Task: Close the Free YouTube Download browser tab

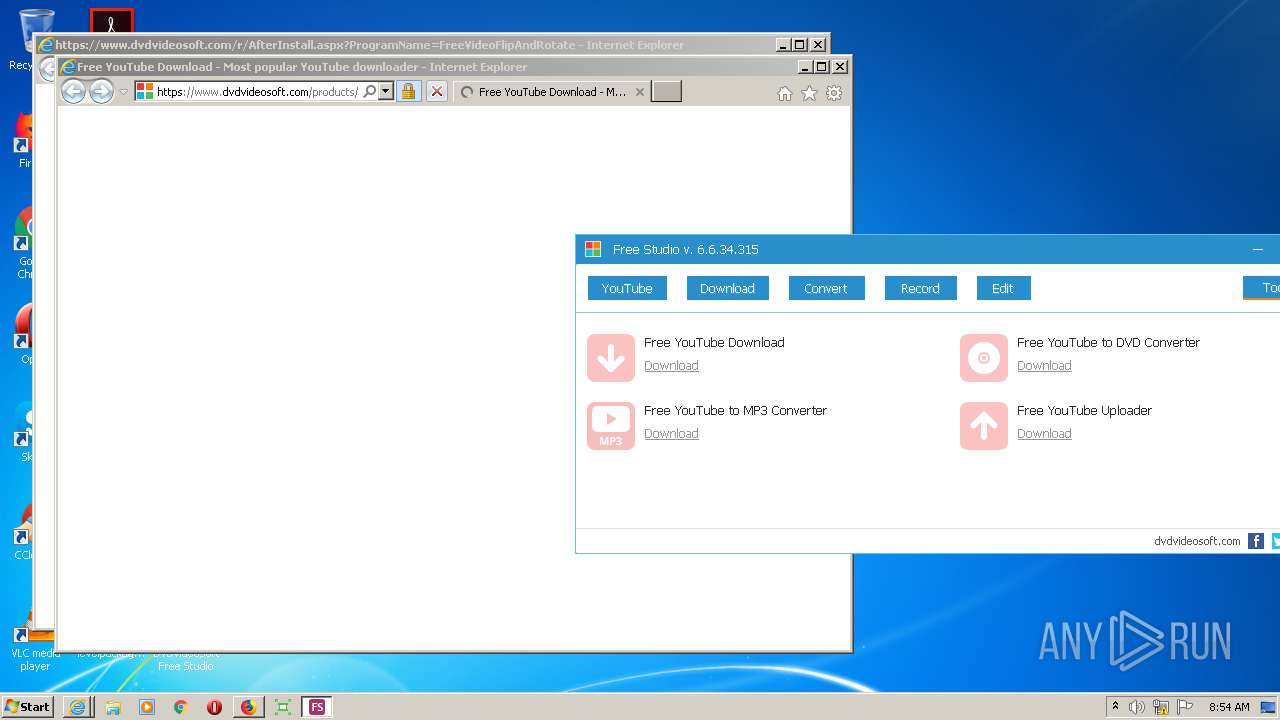Action: 640,92
